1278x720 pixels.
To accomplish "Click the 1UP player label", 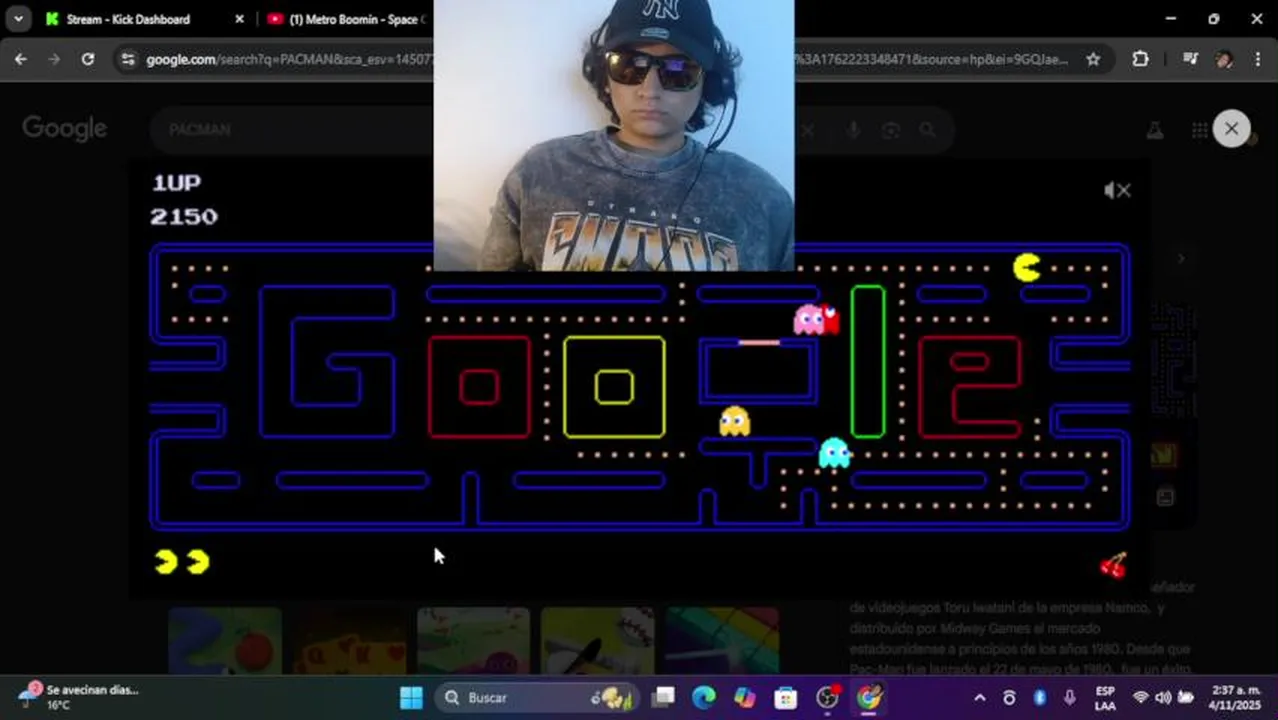I will [x=176, y=183].
